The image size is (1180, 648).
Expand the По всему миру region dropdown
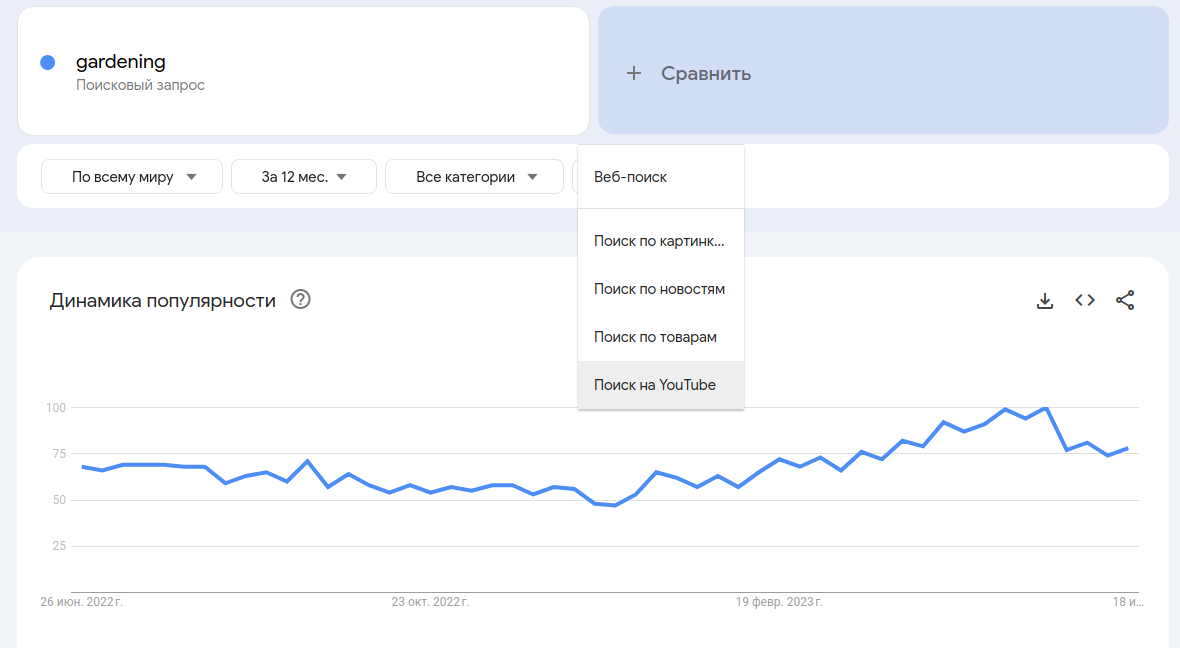134,177
